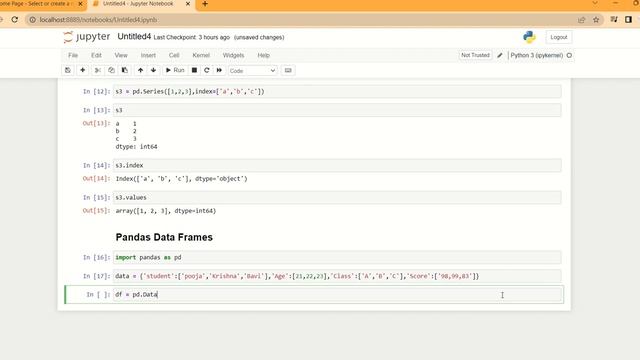Click the Python 3 (ipykernel) label
This screenshot has height=360, width=640.
[536, 55]
